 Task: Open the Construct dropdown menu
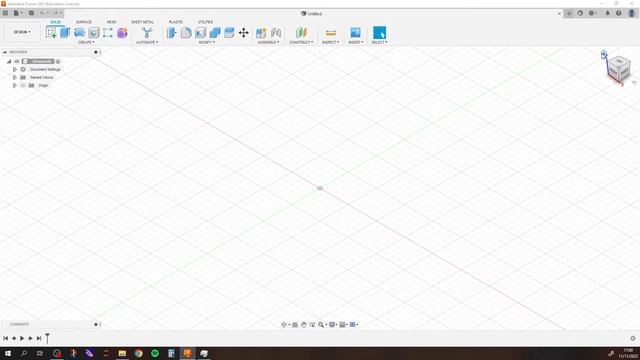click(x=301, y=42)
